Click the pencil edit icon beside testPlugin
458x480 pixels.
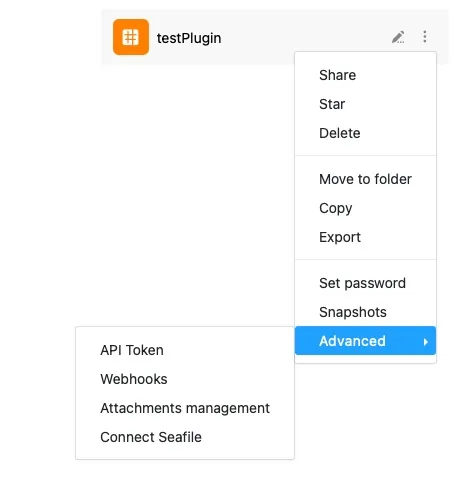(398, 37)
